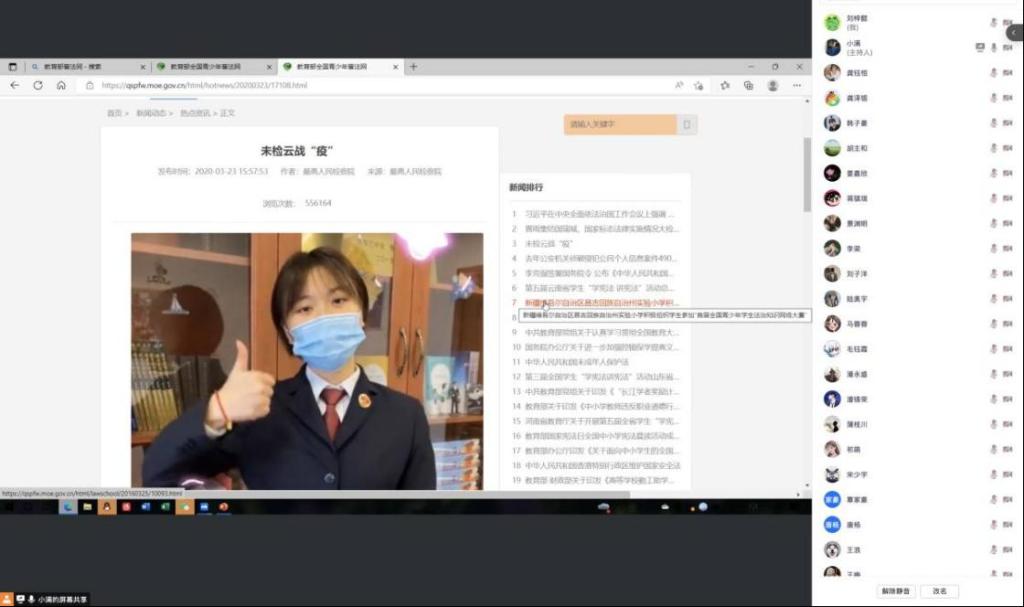
Task: Reload the page with the refresh icon
Action: click(x=38, y=85)
